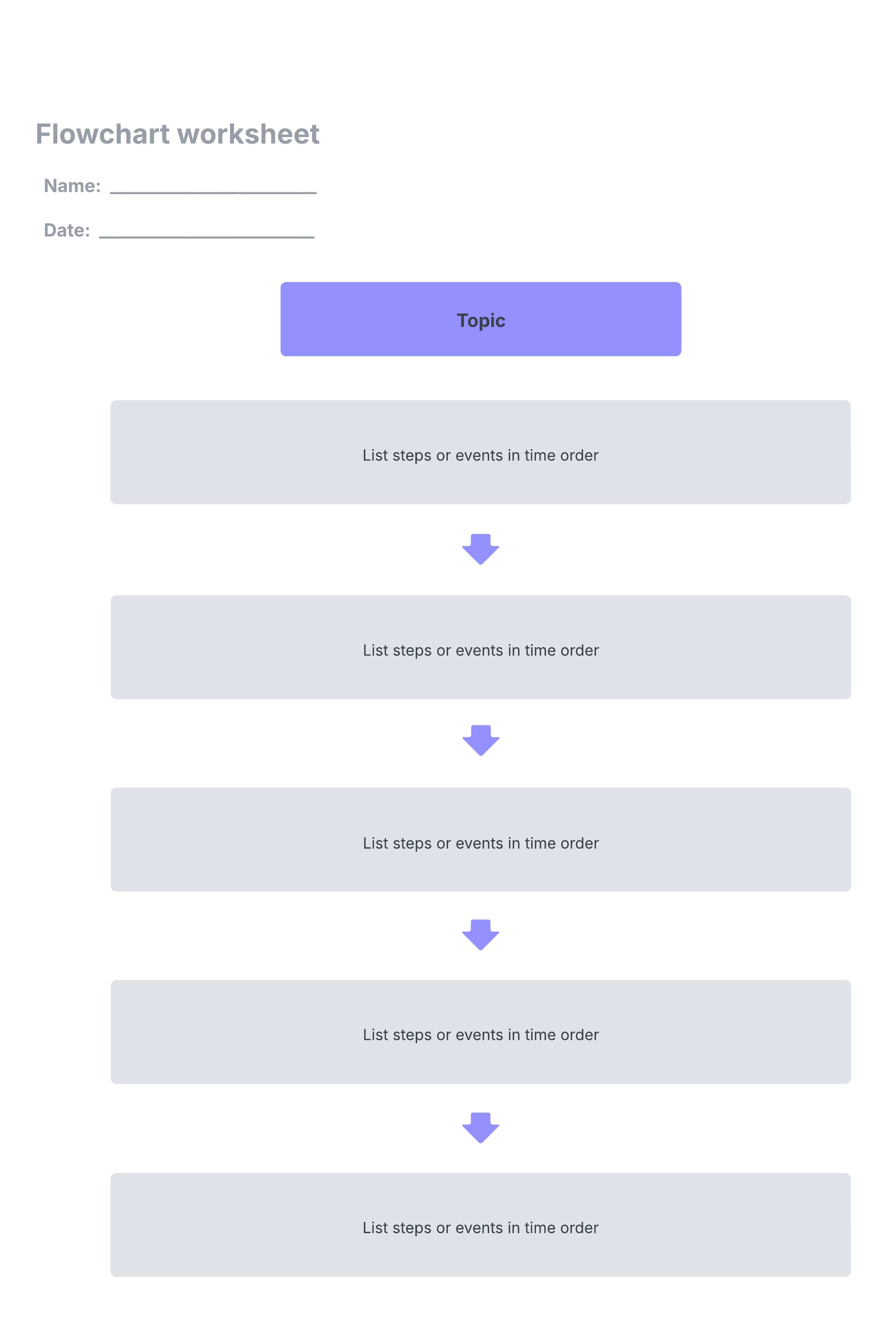Click the word "steps" in the second step box
896x1322 pixels.
click(x=412, y=650)
